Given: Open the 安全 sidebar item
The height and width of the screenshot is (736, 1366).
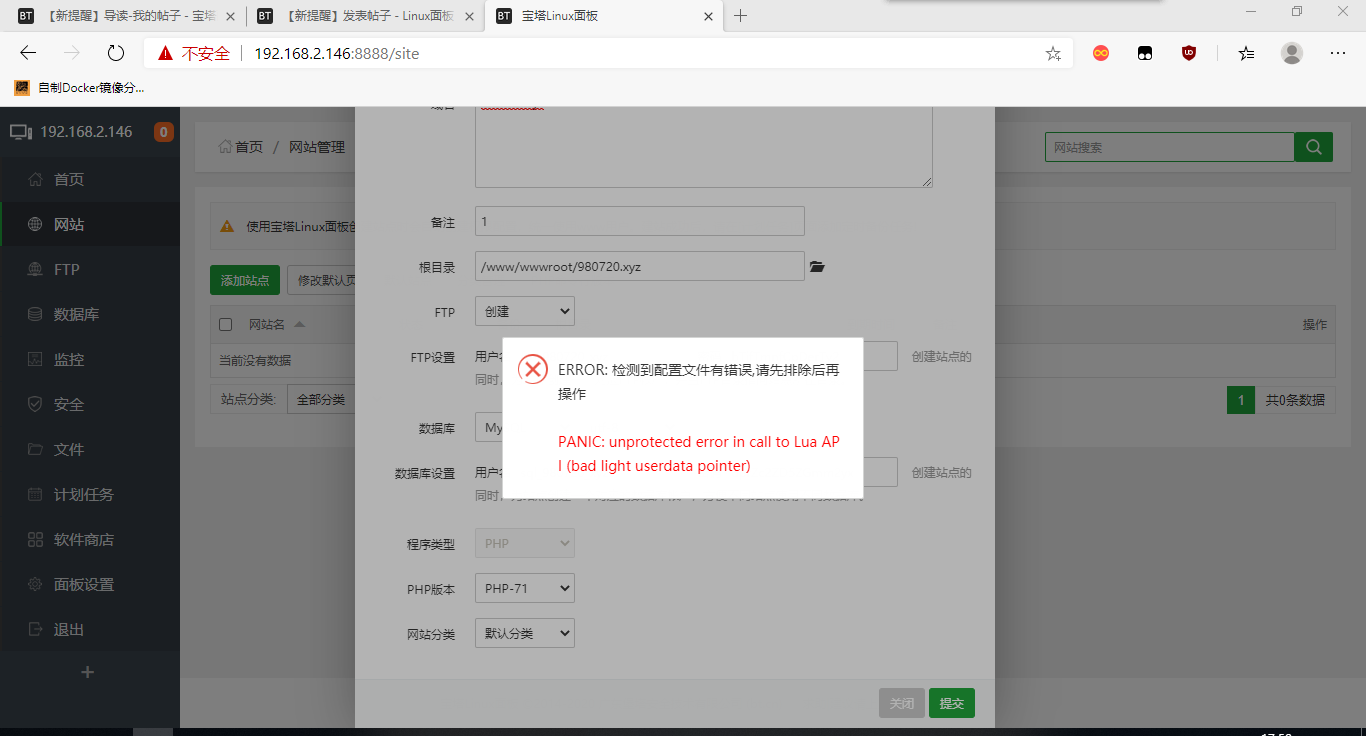Looking at the screenshot, I should point(90,404).
